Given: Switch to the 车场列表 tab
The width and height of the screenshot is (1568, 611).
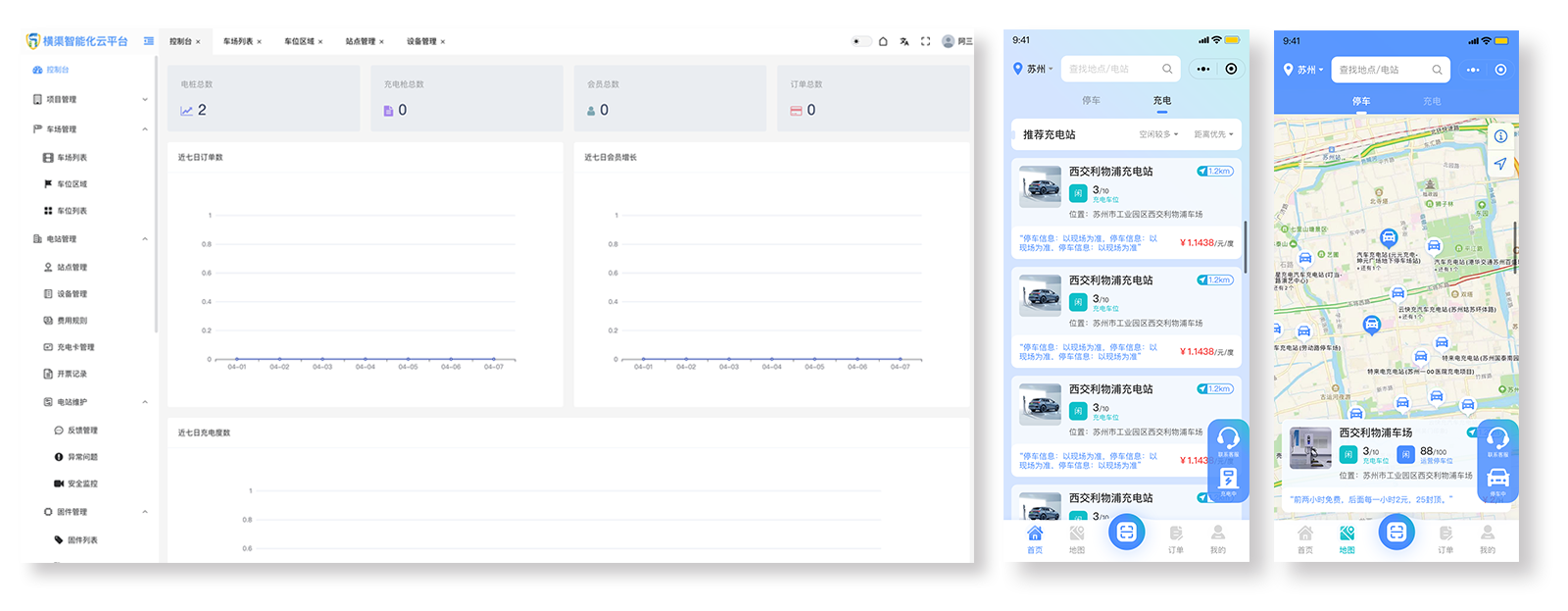Looking at the screenshot, I should pyautogui.click(x=237, y=41).
